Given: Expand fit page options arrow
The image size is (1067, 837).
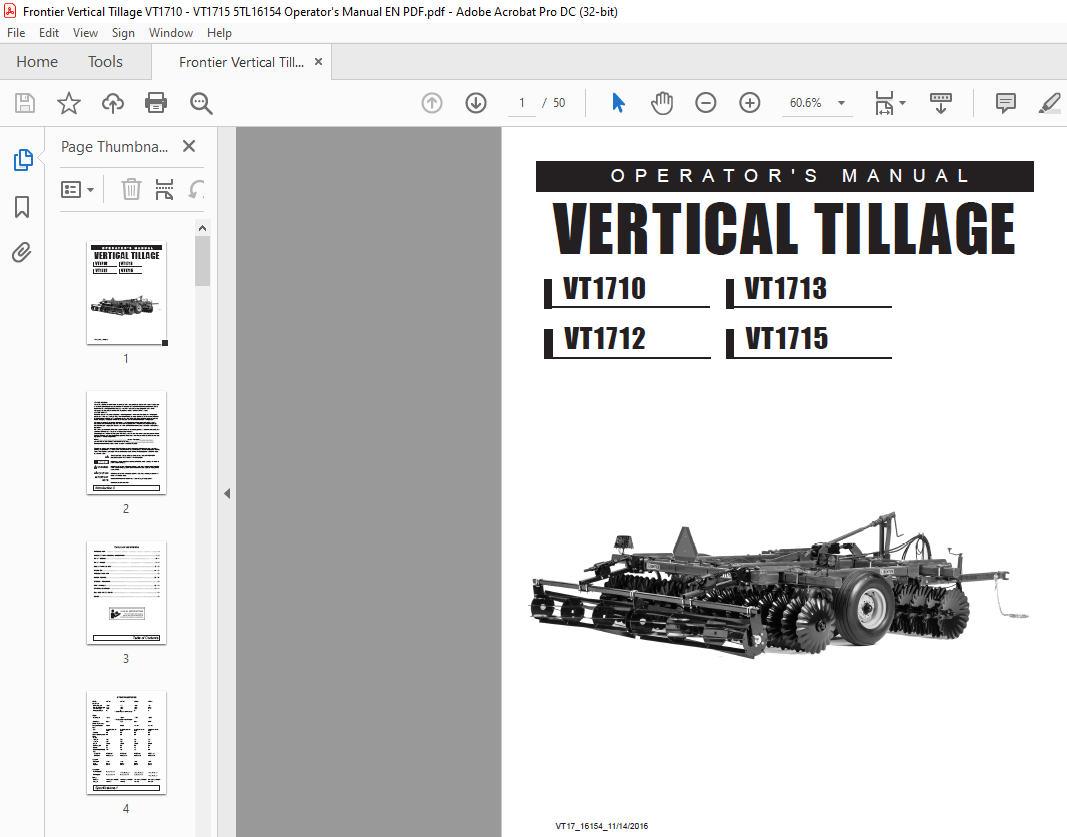Looking at the screenshot, I should (x=903, y=103).
